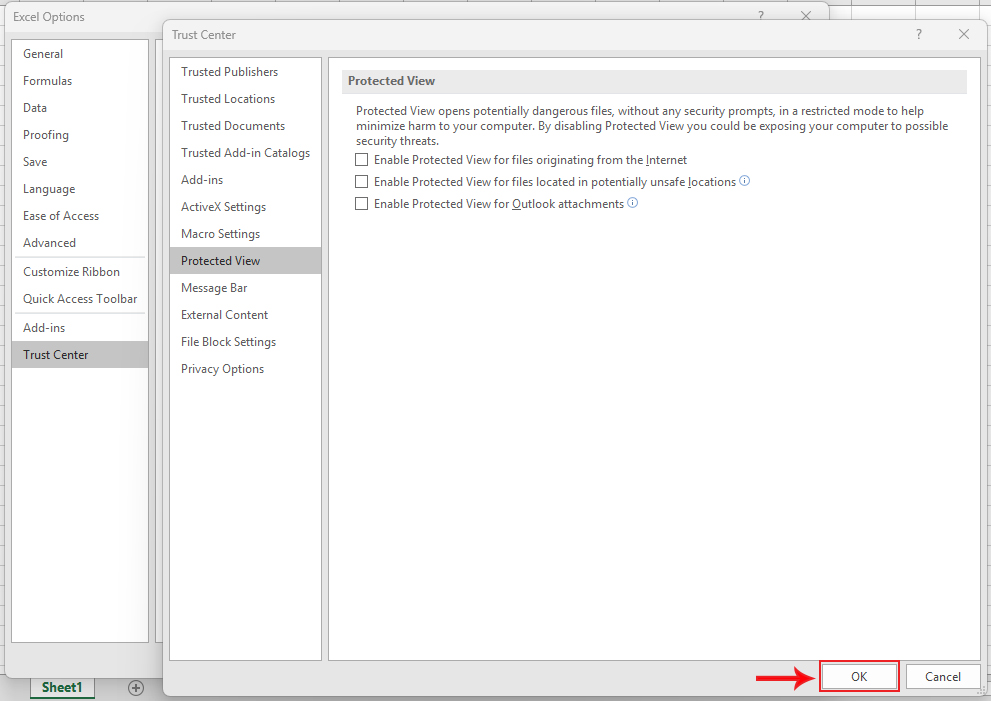Choose Privacy Options in Trust Center

coord(222,369)
